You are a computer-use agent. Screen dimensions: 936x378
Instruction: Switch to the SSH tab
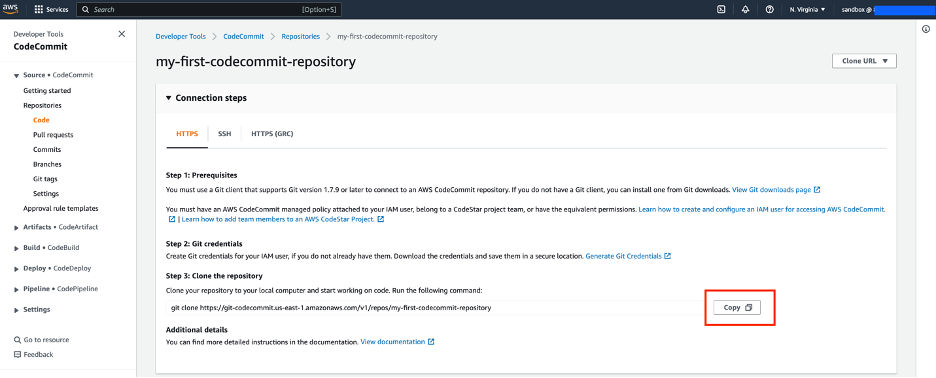pyautogui.click(x=224, y=134)
